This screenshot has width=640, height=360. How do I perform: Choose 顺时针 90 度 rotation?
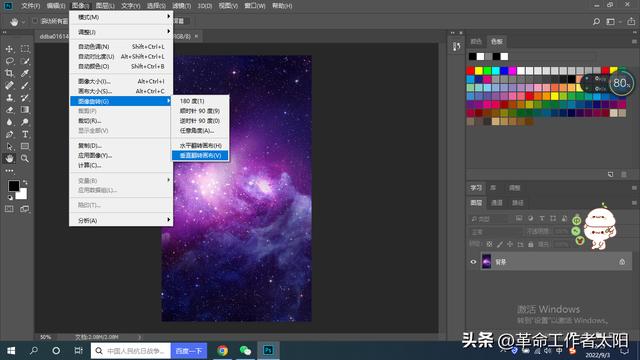pos(200,111)
